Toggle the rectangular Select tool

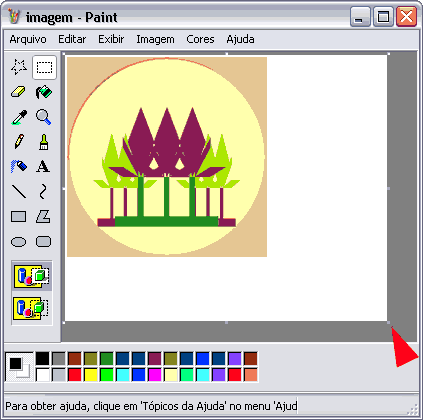pos(44,67)
